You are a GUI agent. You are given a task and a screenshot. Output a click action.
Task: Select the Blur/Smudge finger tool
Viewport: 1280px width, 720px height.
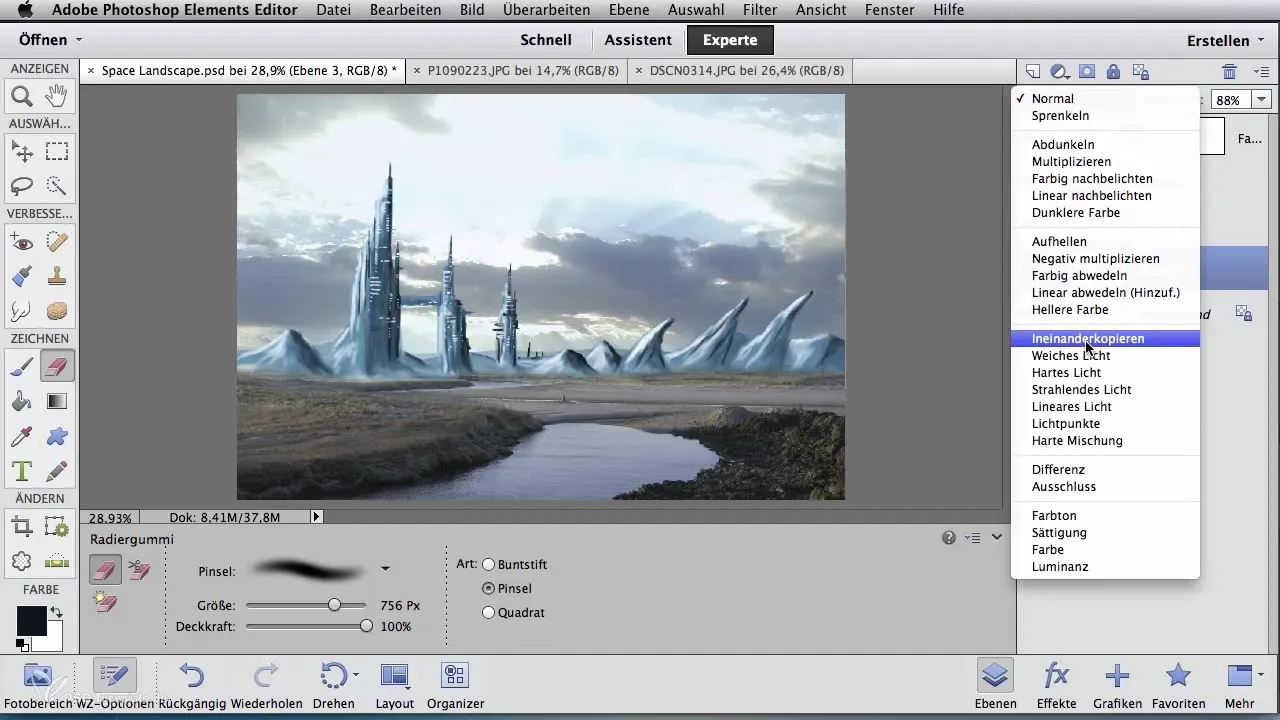(x=22, y=311)
